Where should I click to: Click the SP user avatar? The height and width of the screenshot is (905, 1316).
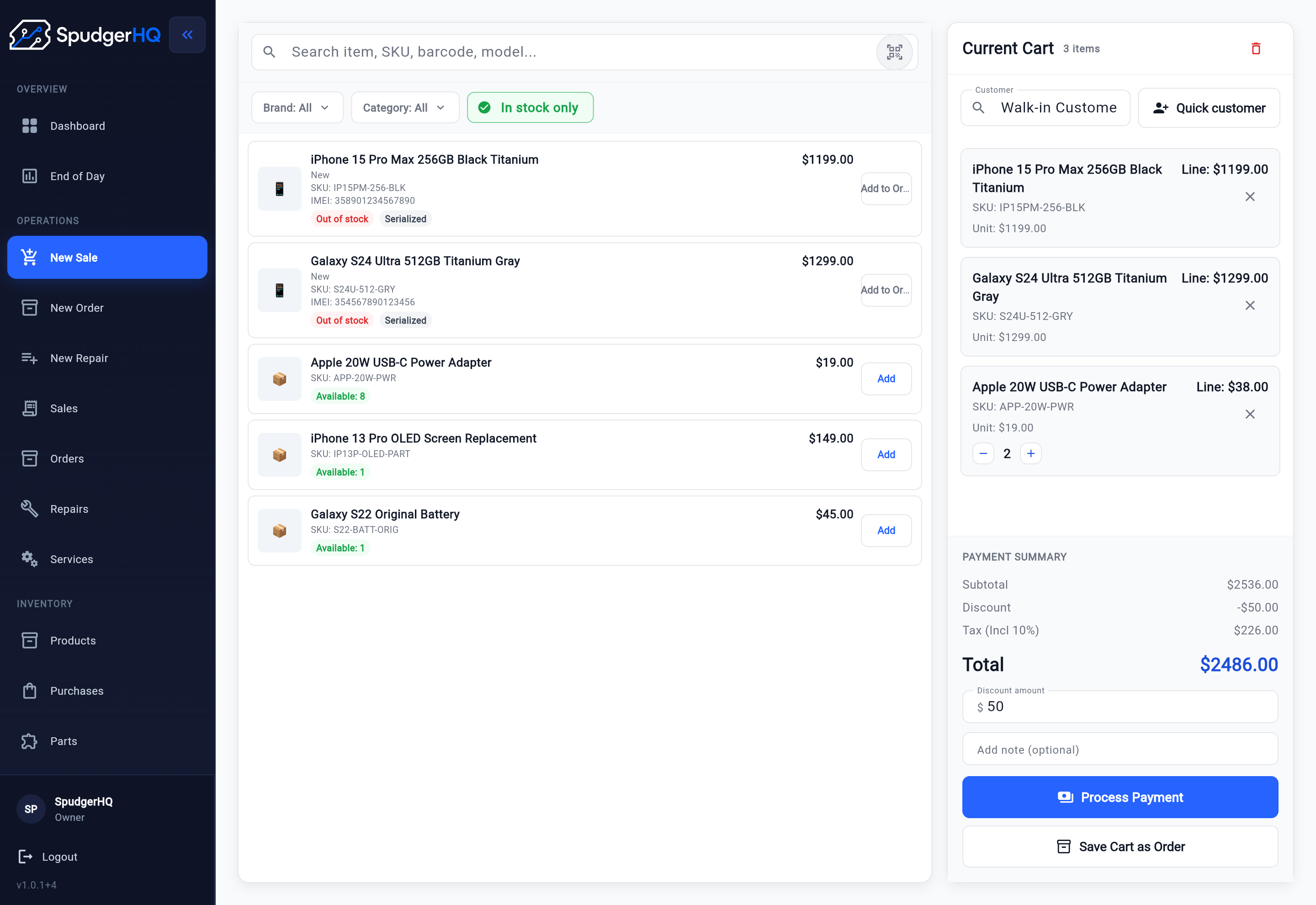coord(31,809)
